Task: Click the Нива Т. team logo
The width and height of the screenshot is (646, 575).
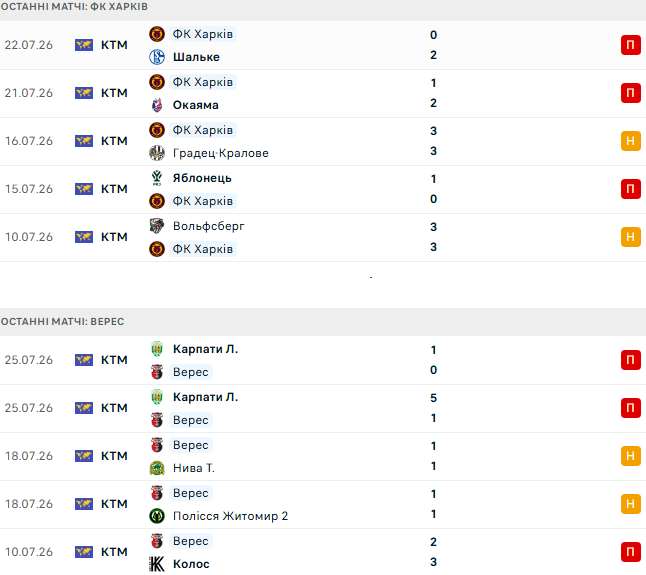Action: [157, 468]
